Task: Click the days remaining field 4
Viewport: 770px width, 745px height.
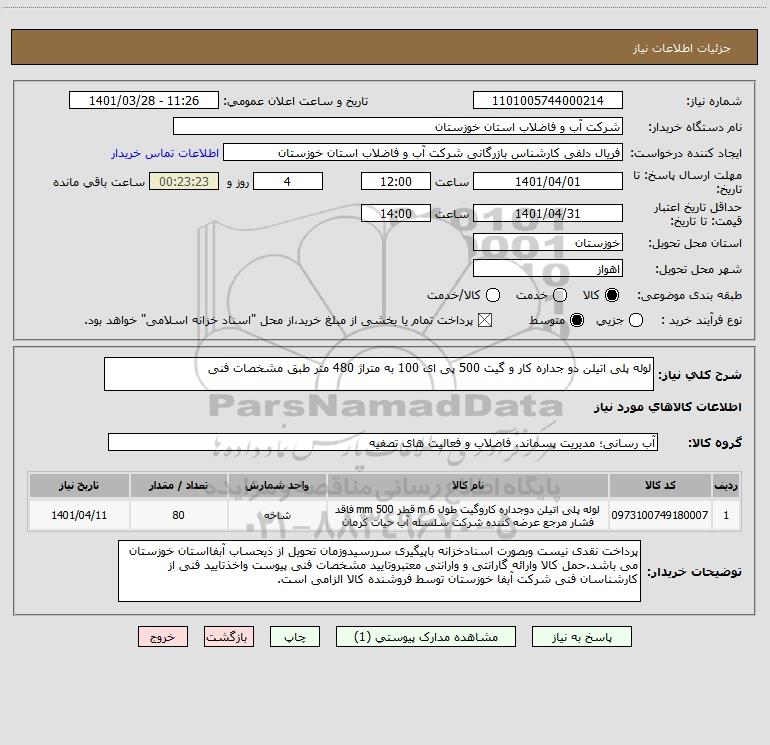Action: click(x=288, y=181)
